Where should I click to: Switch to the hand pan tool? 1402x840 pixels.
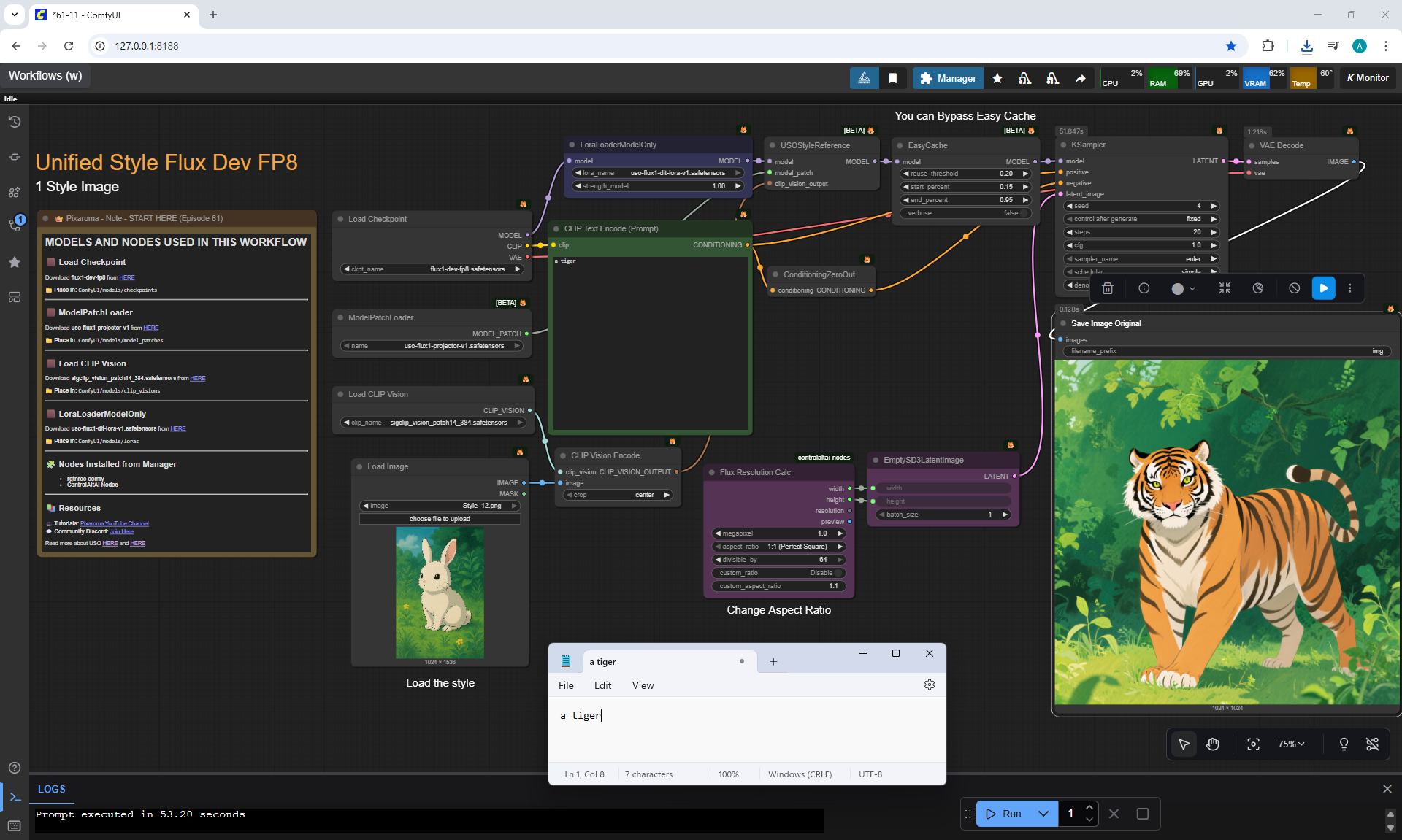point(1213,744)
